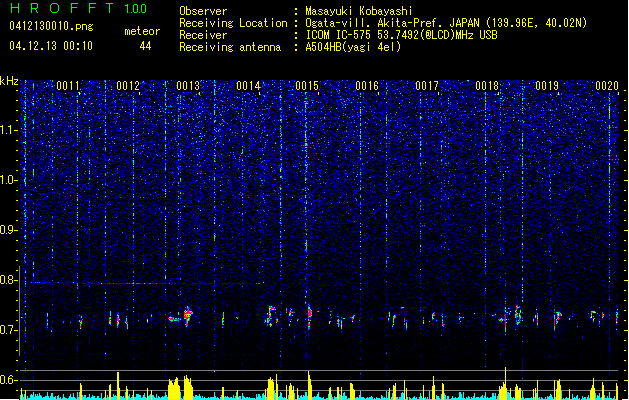Click the red meteor echo near 0015
The width and height of the screenshot is (629, 400).
click(x=309, y=314)
